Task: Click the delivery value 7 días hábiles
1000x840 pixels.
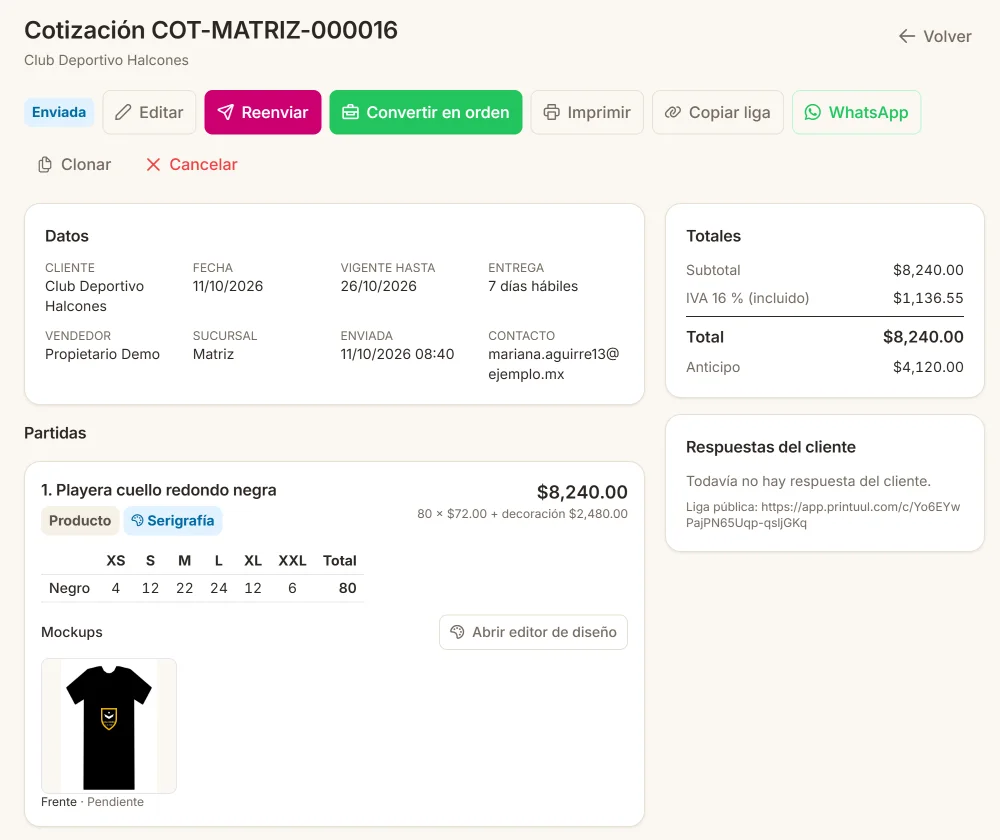Action: pos(533,286)
